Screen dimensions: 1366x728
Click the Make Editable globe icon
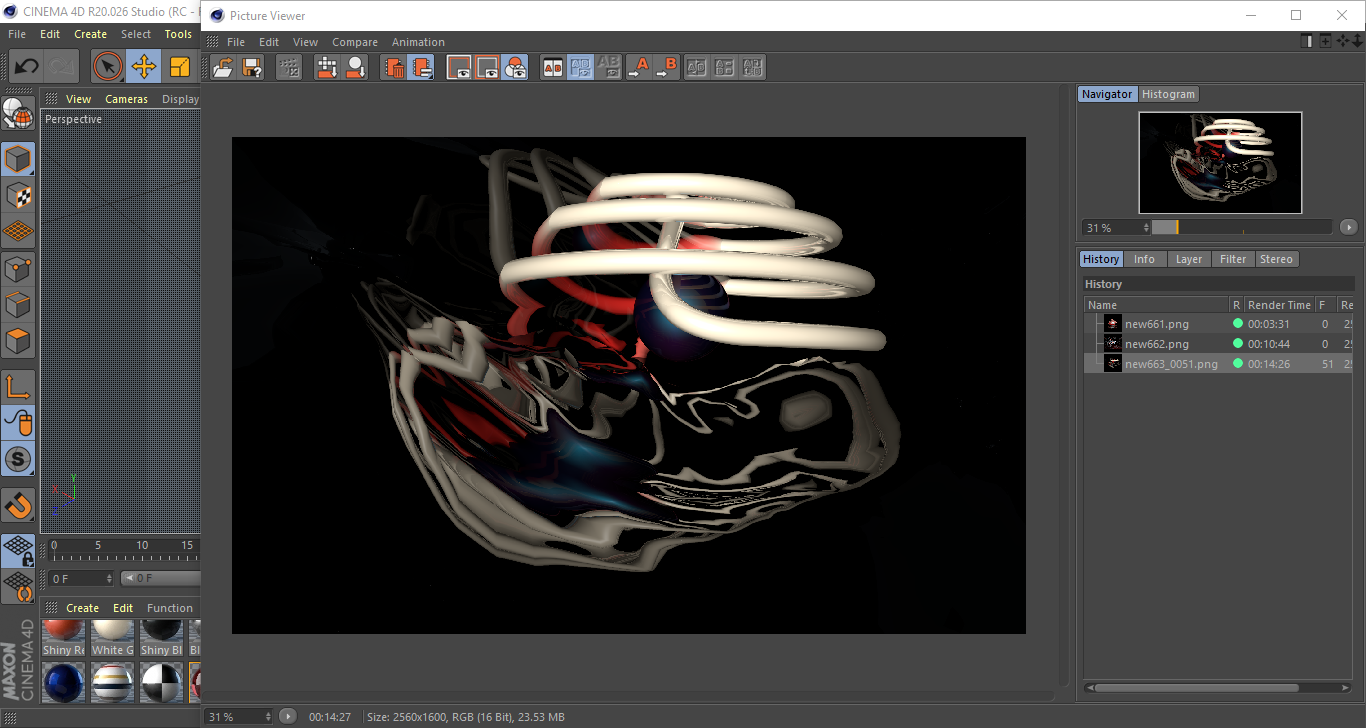[18, 113]
